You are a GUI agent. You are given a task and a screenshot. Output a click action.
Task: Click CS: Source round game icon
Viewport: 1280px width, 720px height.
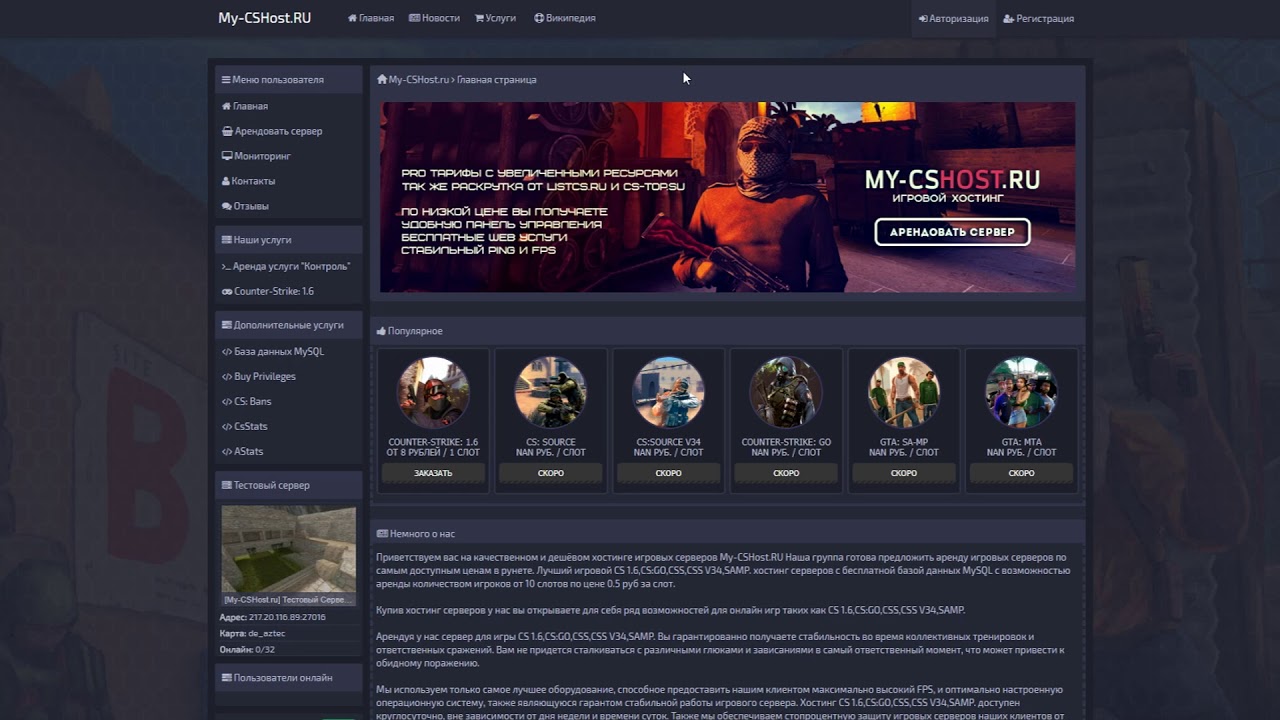click(551, 393)
